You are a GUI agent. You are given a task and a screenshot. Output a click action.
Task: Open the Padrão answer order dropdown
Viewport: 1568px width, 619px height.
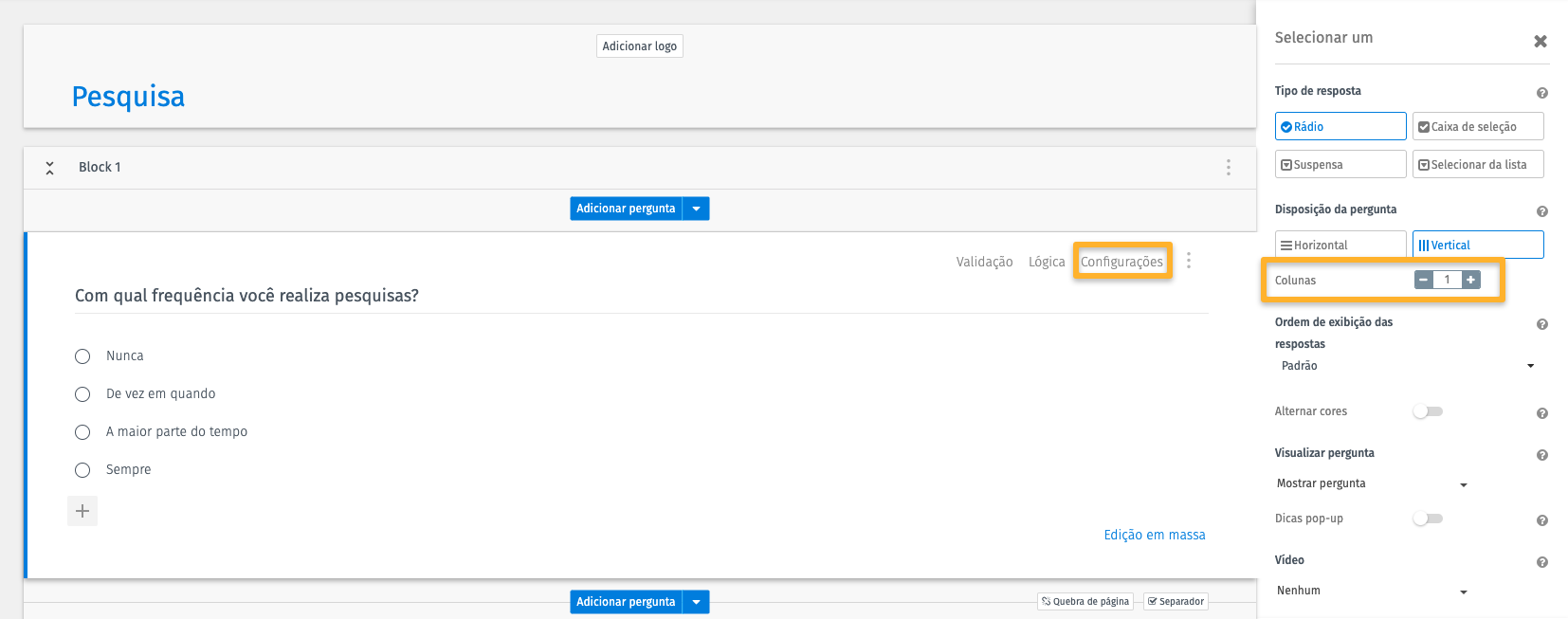click(x=1406, y=366)
